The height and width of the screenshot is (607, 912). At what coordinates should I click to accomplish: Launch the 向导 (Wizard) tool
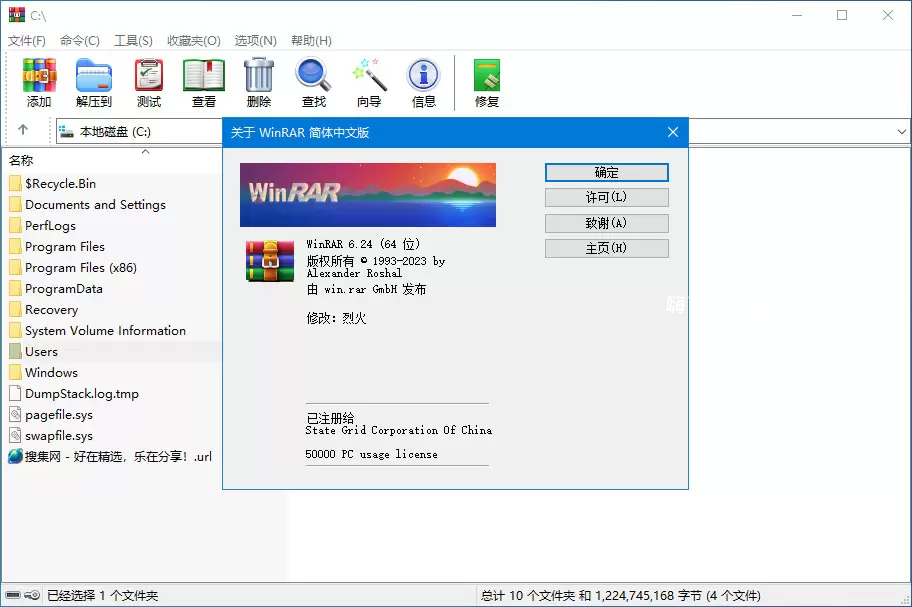pyautogui.click(x=368, y=75)
